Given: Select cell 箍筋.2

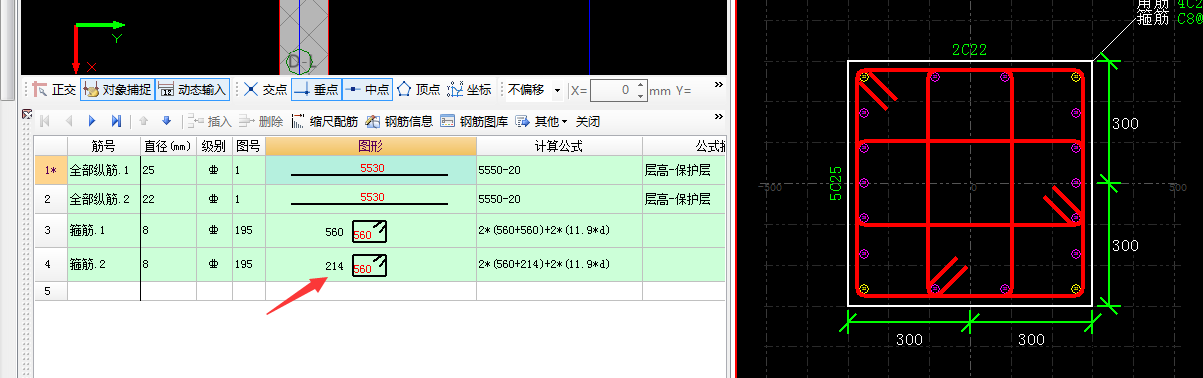Looking at the screenshot, I should [x=103, y=264].
